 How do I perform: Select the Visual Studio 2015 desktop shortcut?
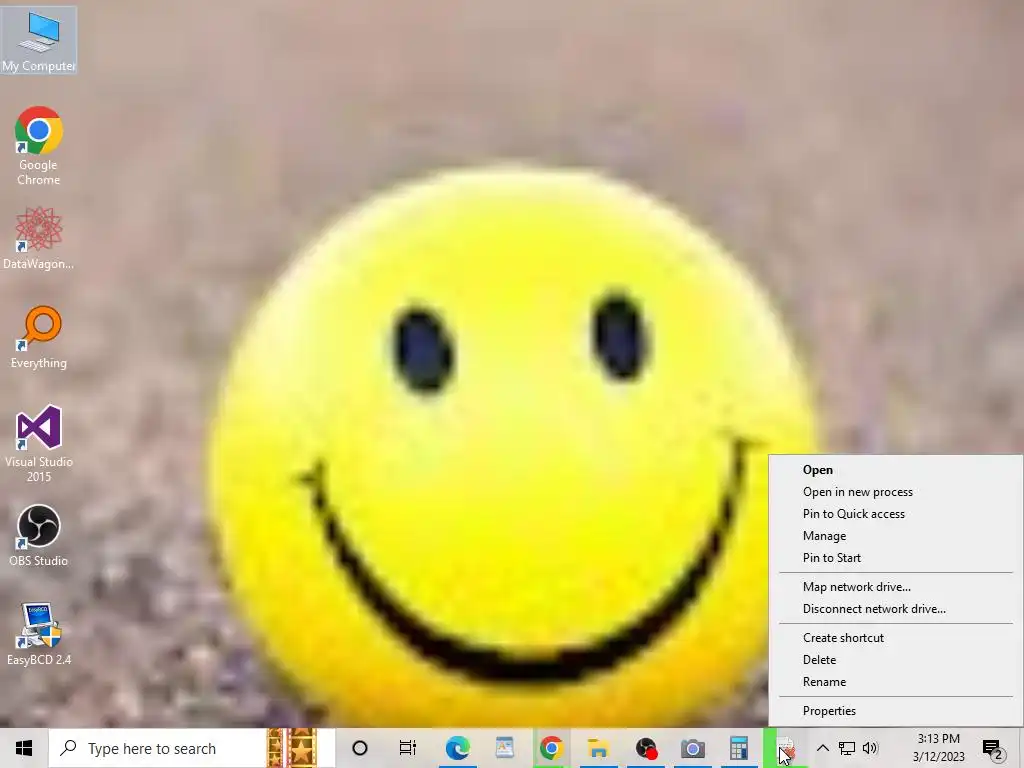point(39,444)
